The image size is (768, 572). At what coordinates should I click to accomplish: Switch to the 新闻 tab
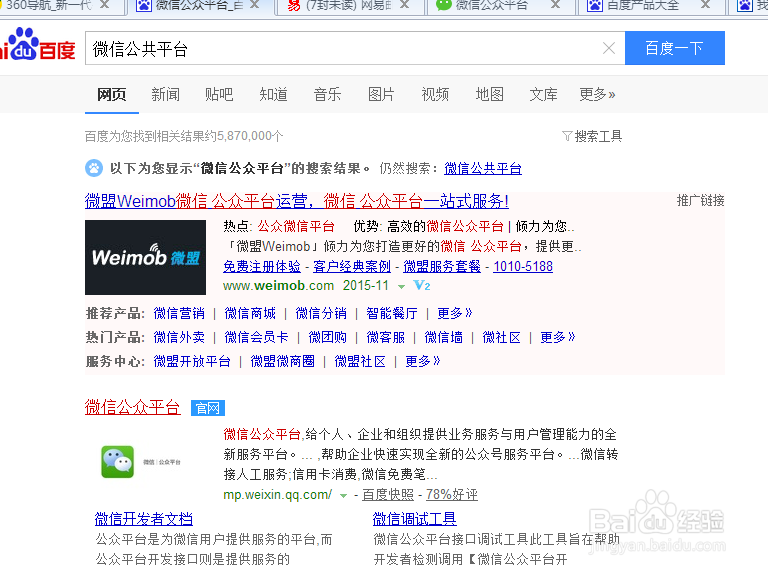tap(166, 95)
